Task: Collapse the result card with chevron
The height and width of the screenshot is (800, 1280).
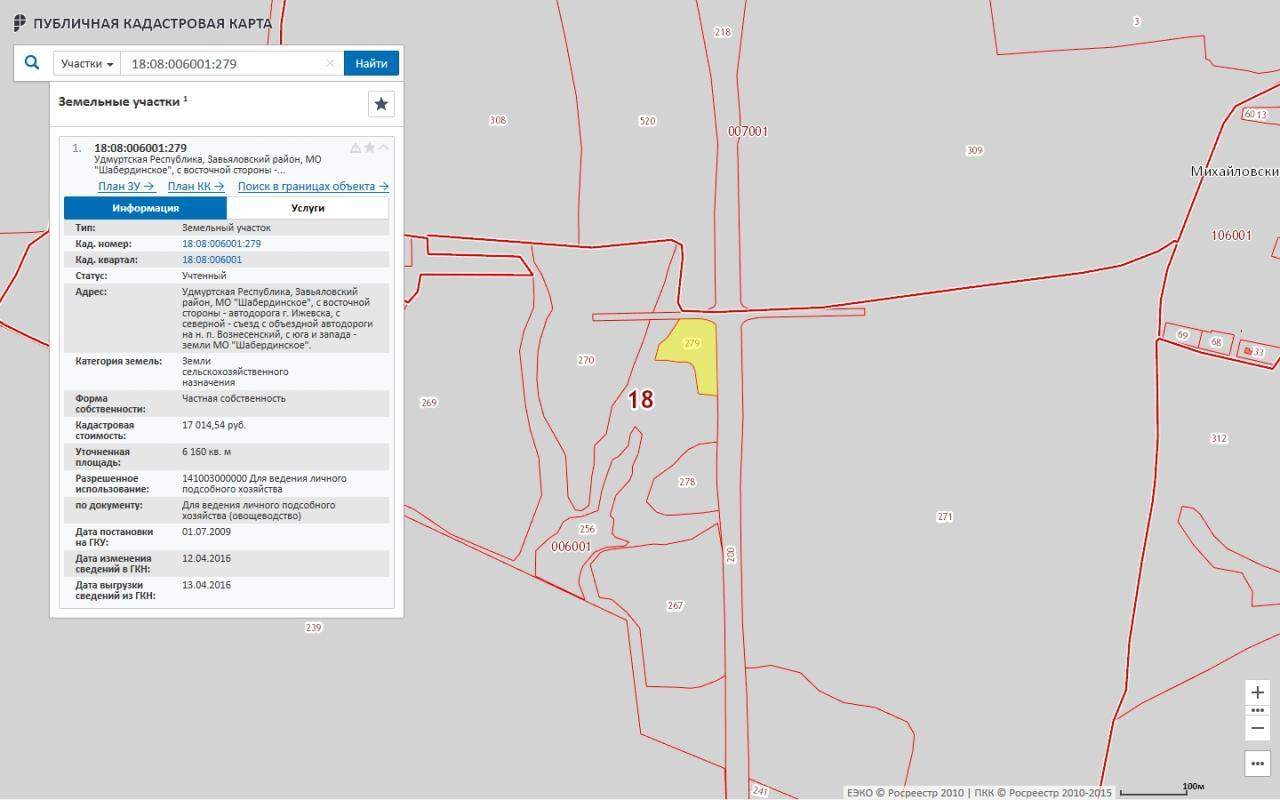Action: click(x=384, y=148)
